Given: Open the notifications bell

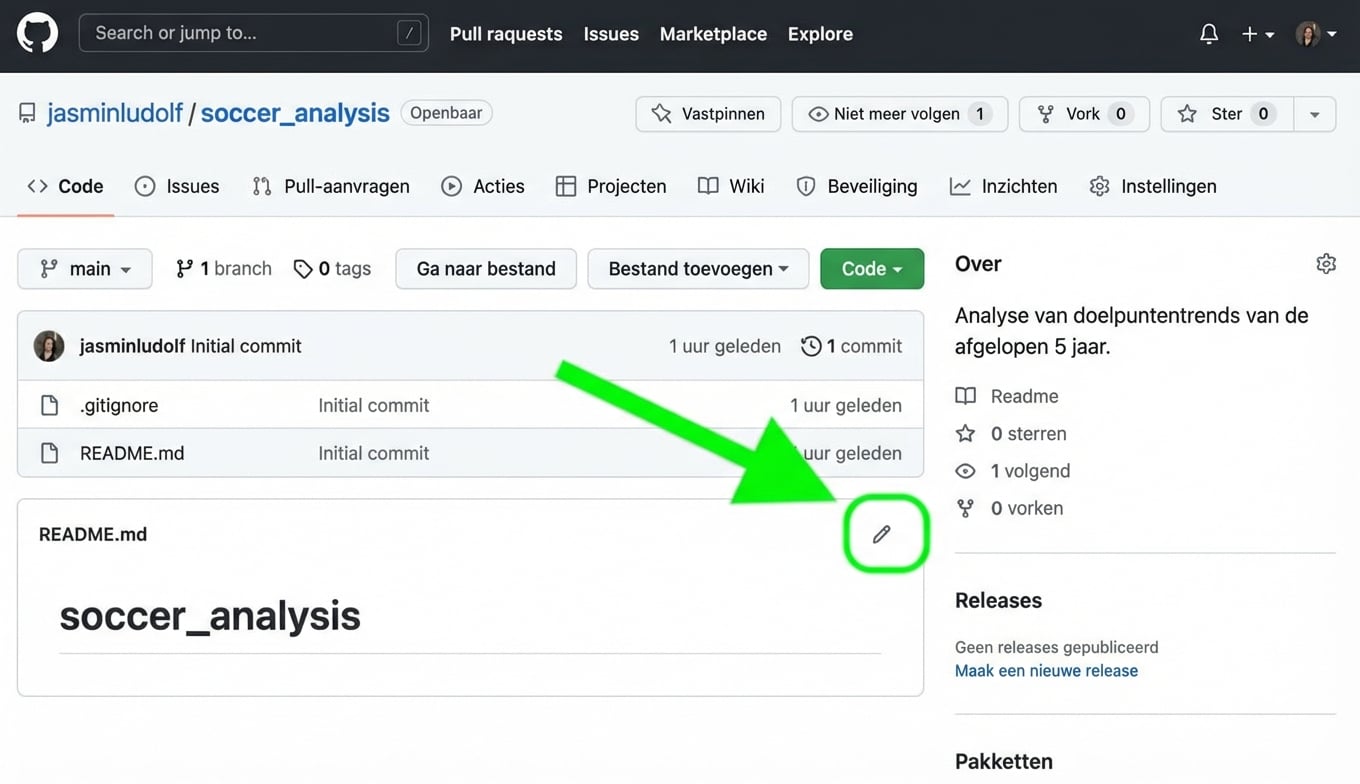Looking at the screenshot, I should click(x=1209, y=34).
